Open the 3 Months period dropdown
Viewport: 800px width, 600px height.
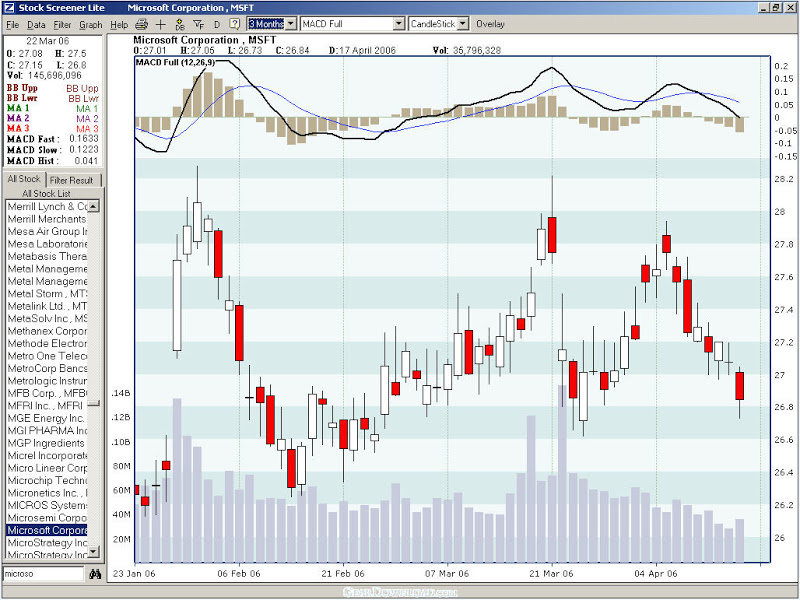point(291,24)
